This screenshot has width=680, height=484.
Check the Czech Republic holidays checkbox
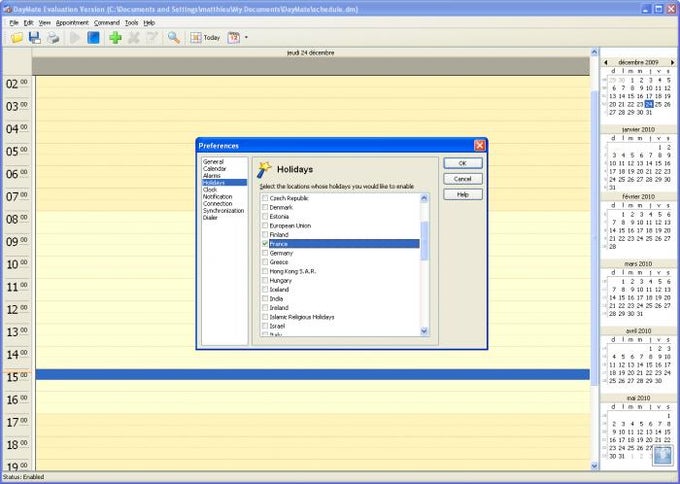265,198
